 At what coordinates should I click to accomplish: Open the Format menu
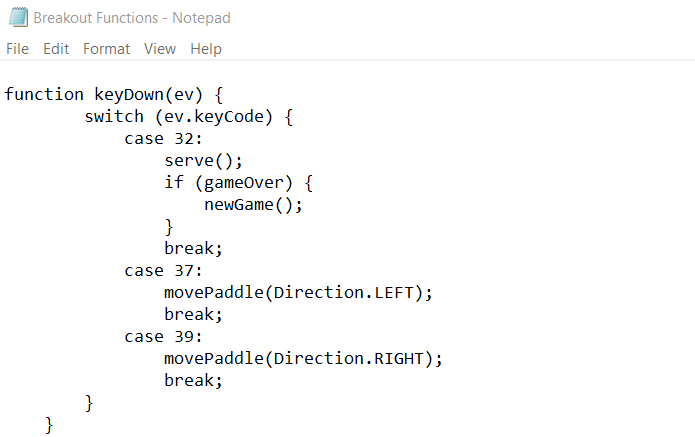[106, 49]
